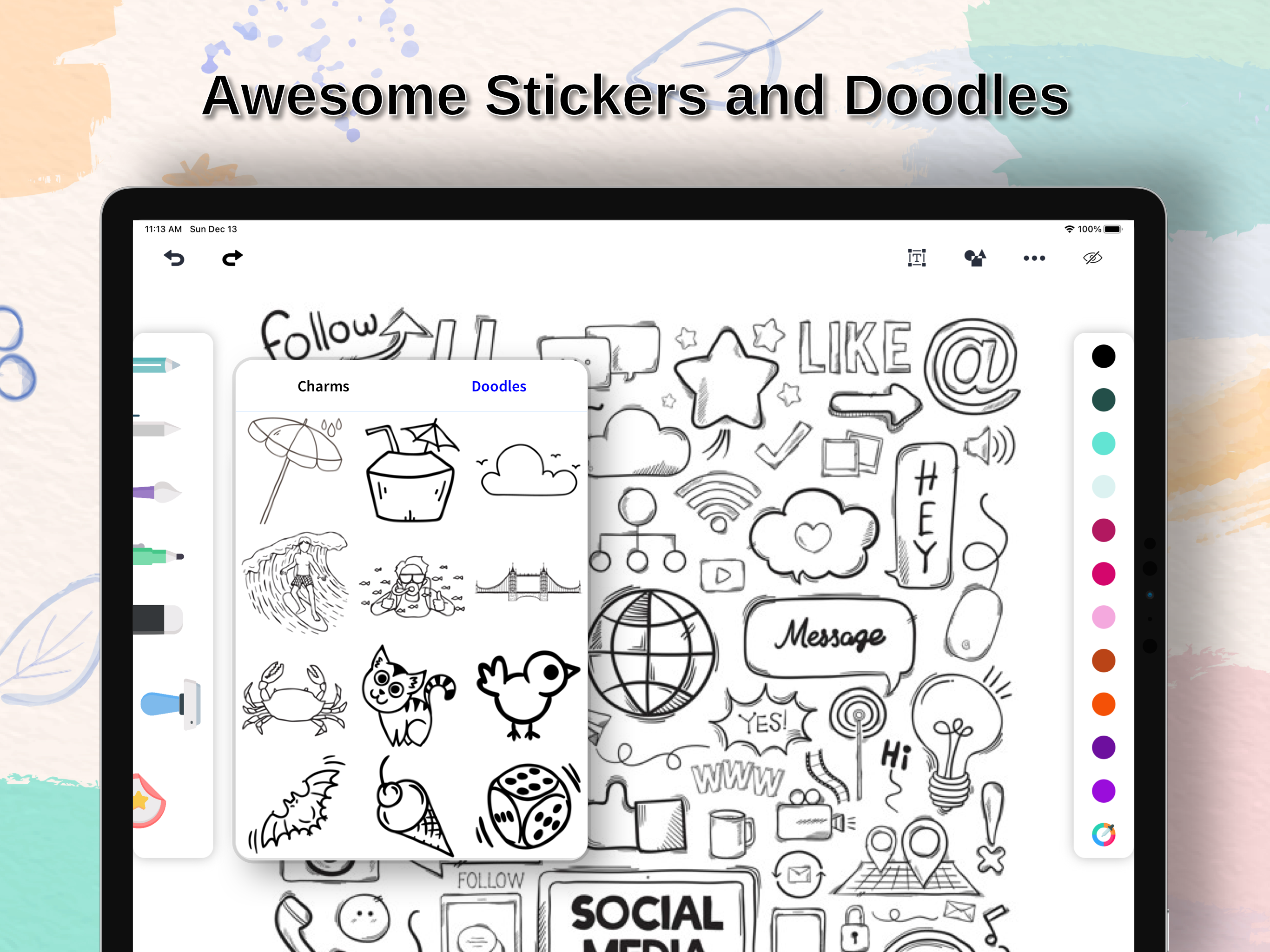Switch to the Charms tab
Screen dimensions: 1270x952
(323, 386)
